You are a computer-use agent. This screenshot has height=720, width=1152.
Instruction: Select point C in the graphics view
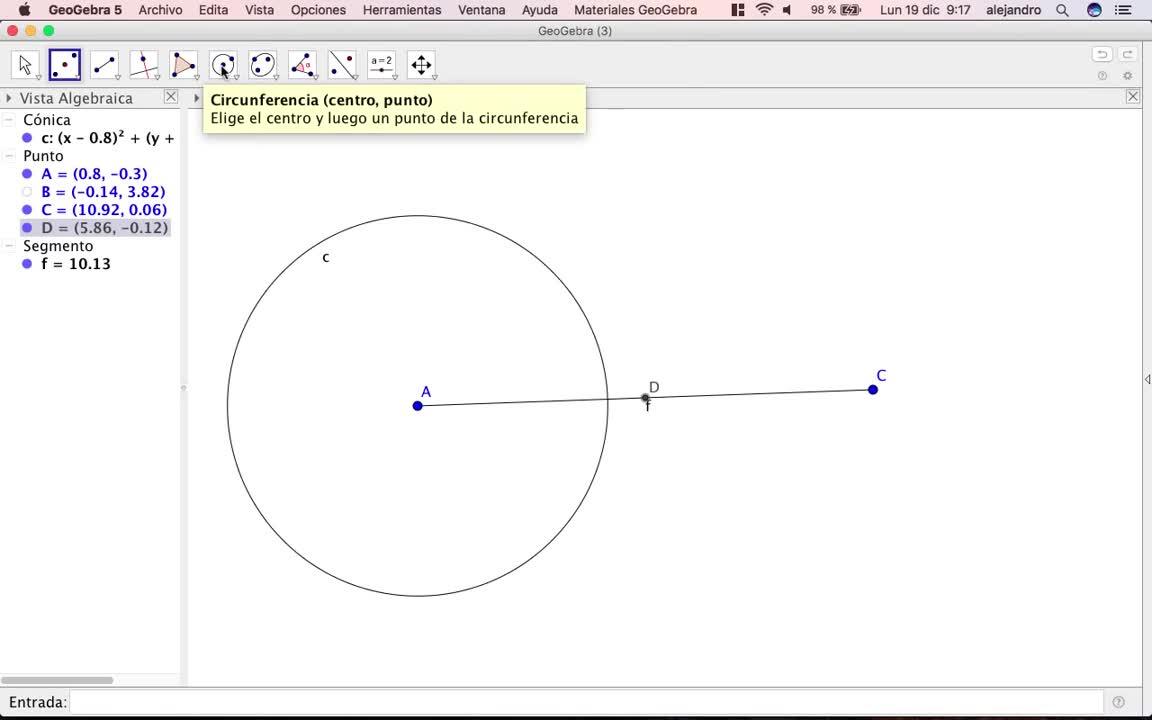click(873, 389)
